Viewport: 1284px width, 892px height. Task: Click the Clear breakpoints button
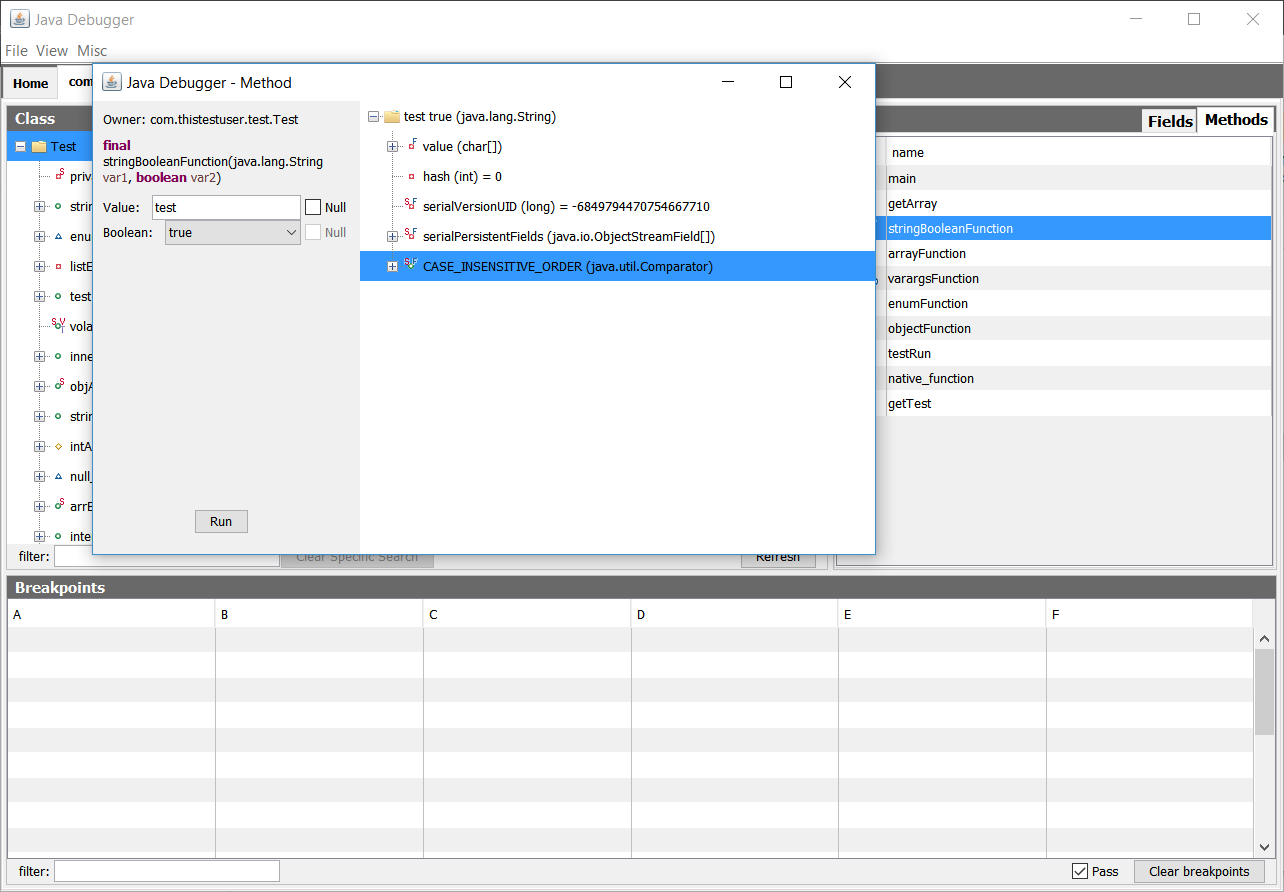[x=1199, y=871]
